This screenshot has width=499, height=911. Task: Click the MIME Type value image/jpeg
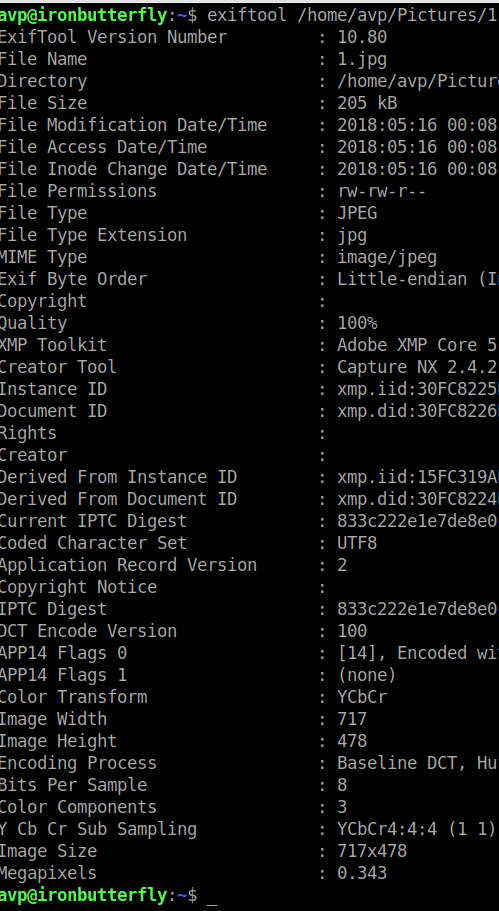point(387,257)
